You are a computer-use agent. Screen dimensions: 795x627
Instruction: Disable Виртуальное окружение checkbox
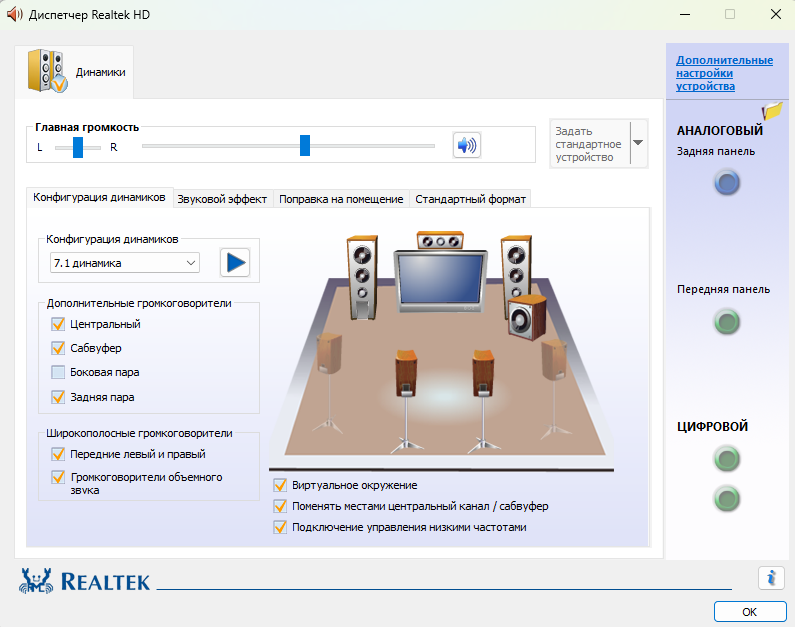pyautogui.click(x=280, y=485)
